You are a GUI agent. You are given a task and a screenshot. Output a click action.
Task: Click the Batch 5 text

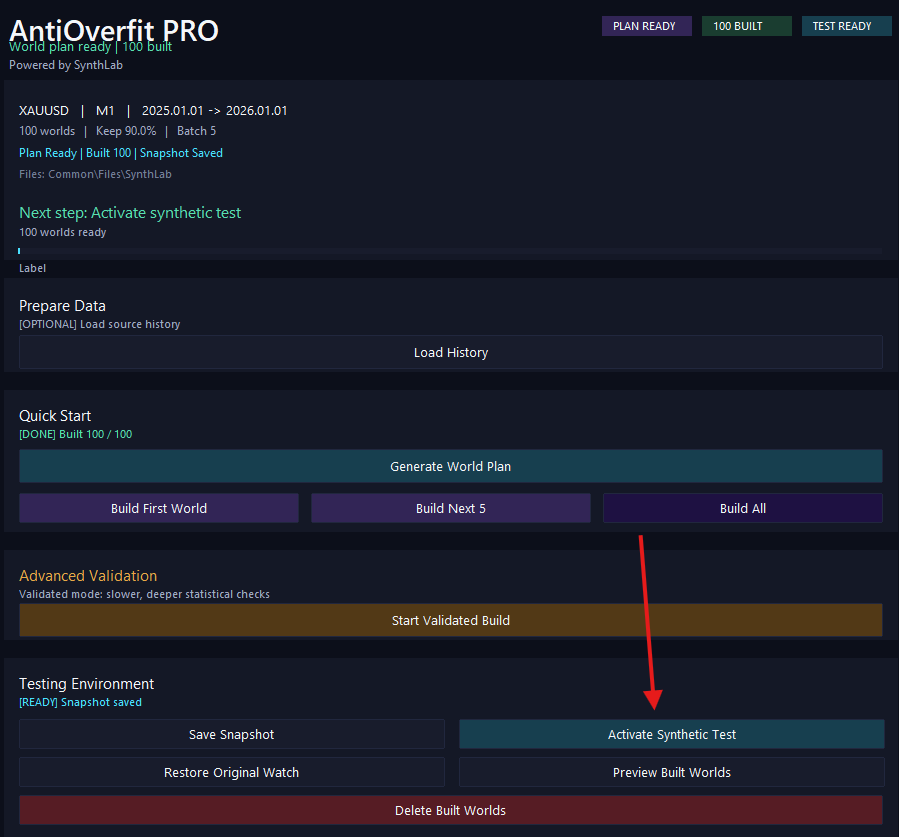point(197,131)
